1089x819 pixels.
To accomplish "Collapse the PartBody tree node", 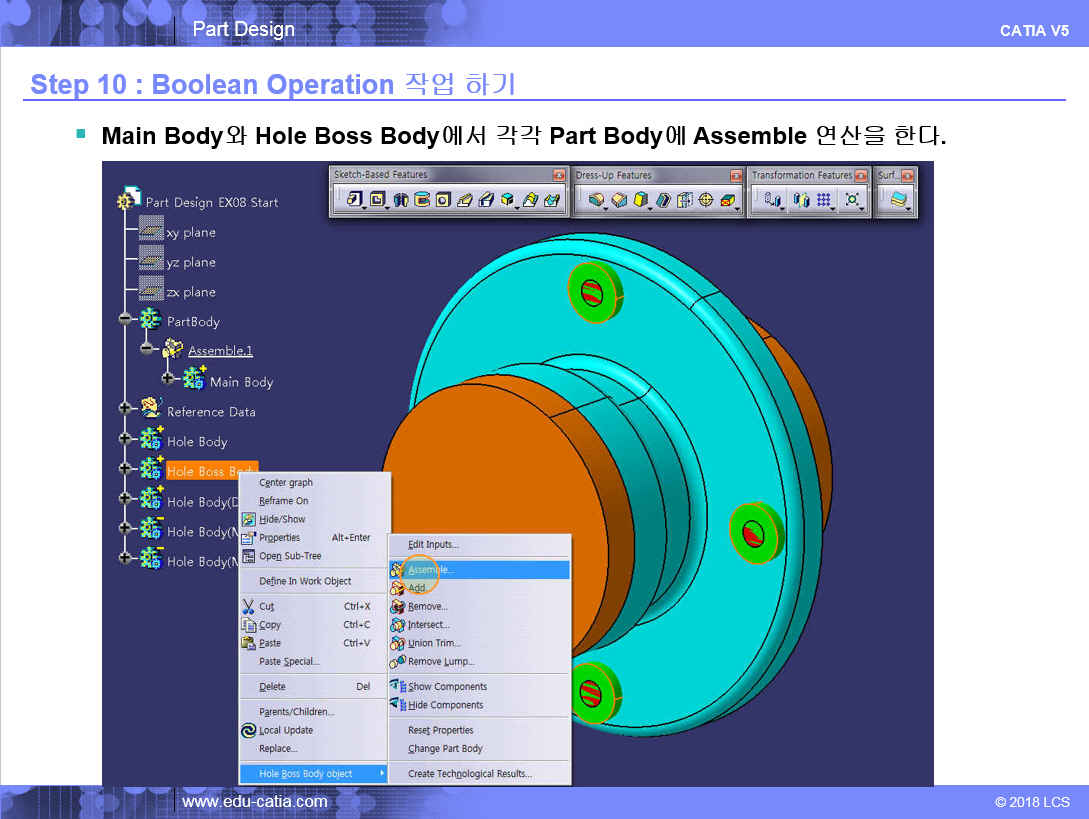I will pos(125,320).
